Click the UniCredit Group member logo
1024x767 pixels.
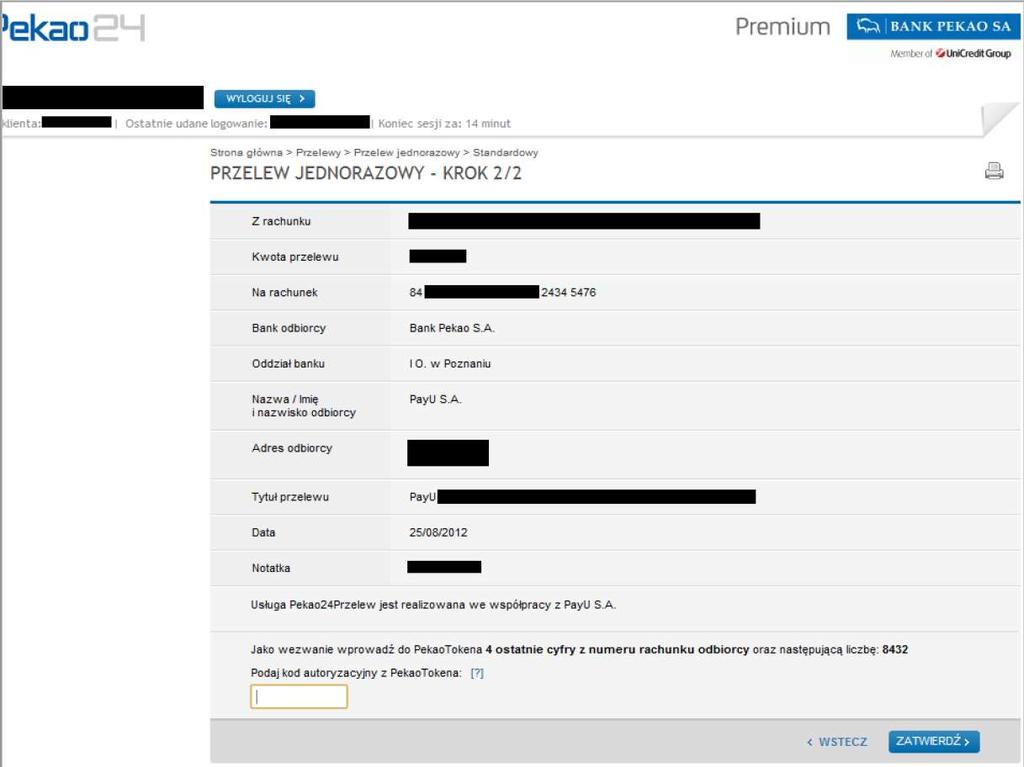point(950,54)
